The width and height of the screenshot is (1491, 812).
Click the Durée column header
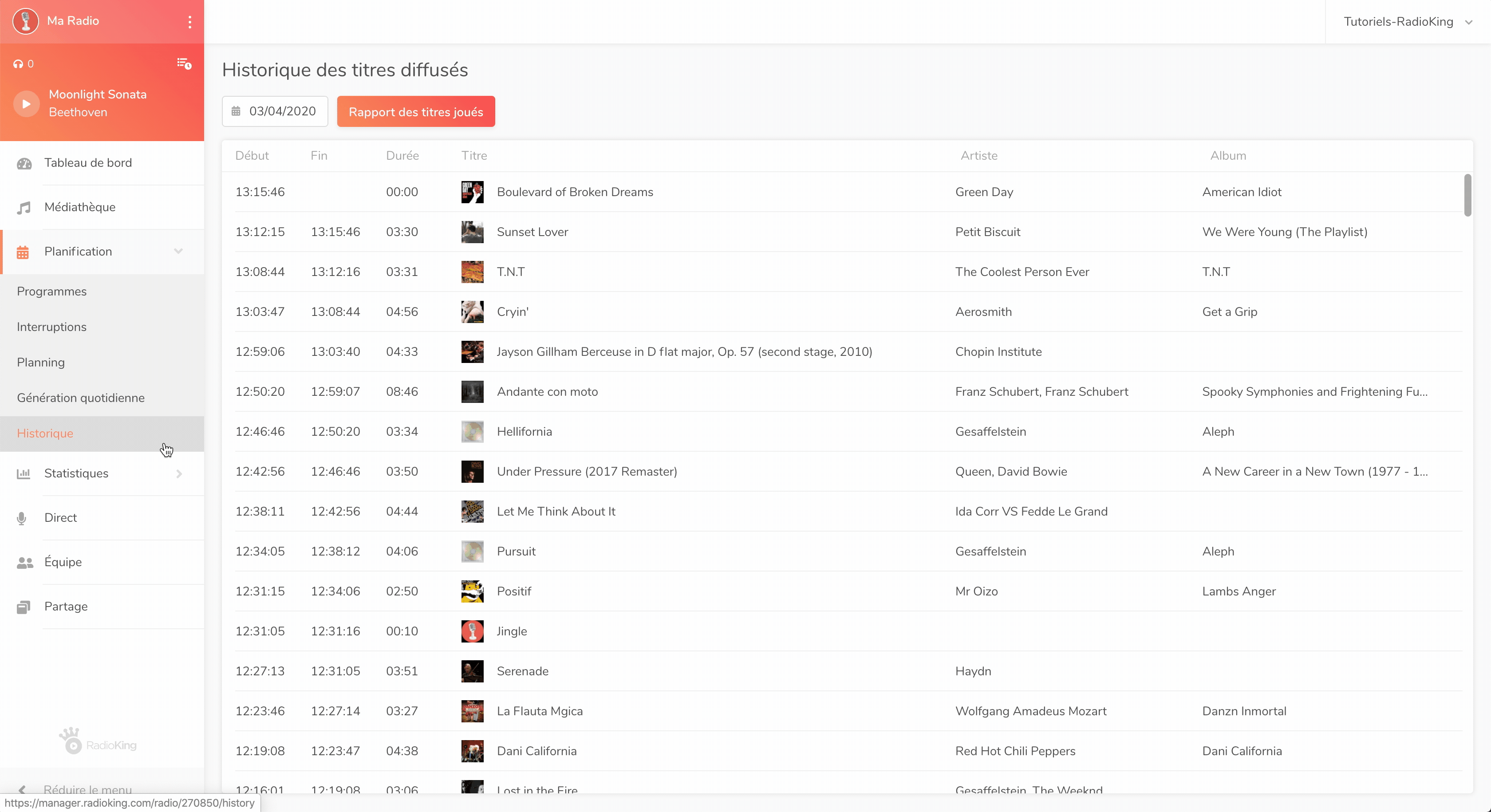pos(402,156)
